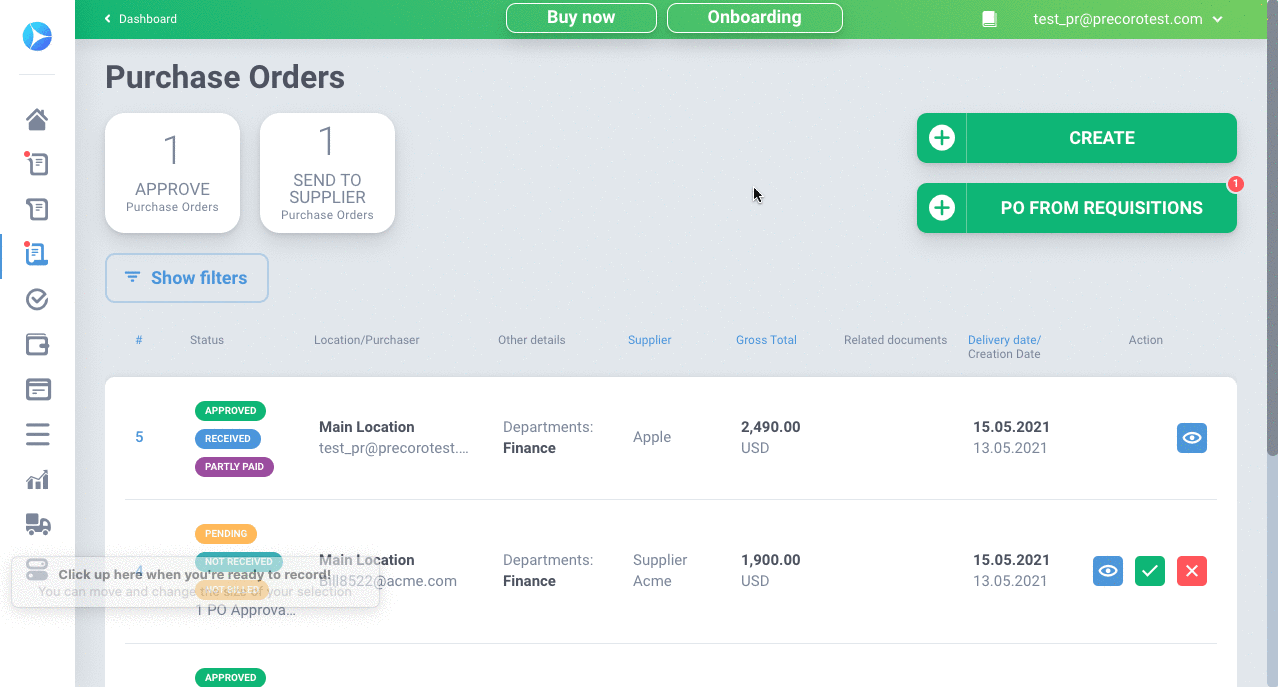Click the PENDING status badge
The width and height of the screenshot is (1278, 687).
[x=226, y=534]
